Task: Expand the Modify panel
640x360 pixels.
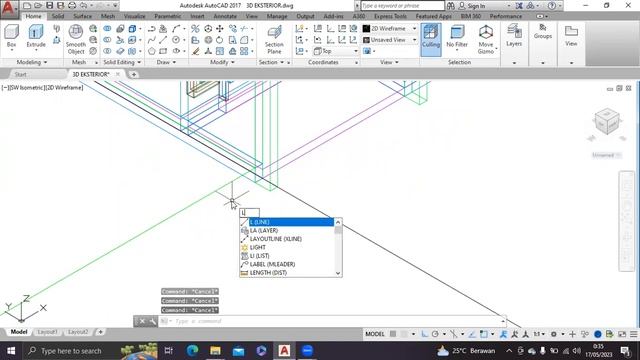Action: [x=222, y=62]
